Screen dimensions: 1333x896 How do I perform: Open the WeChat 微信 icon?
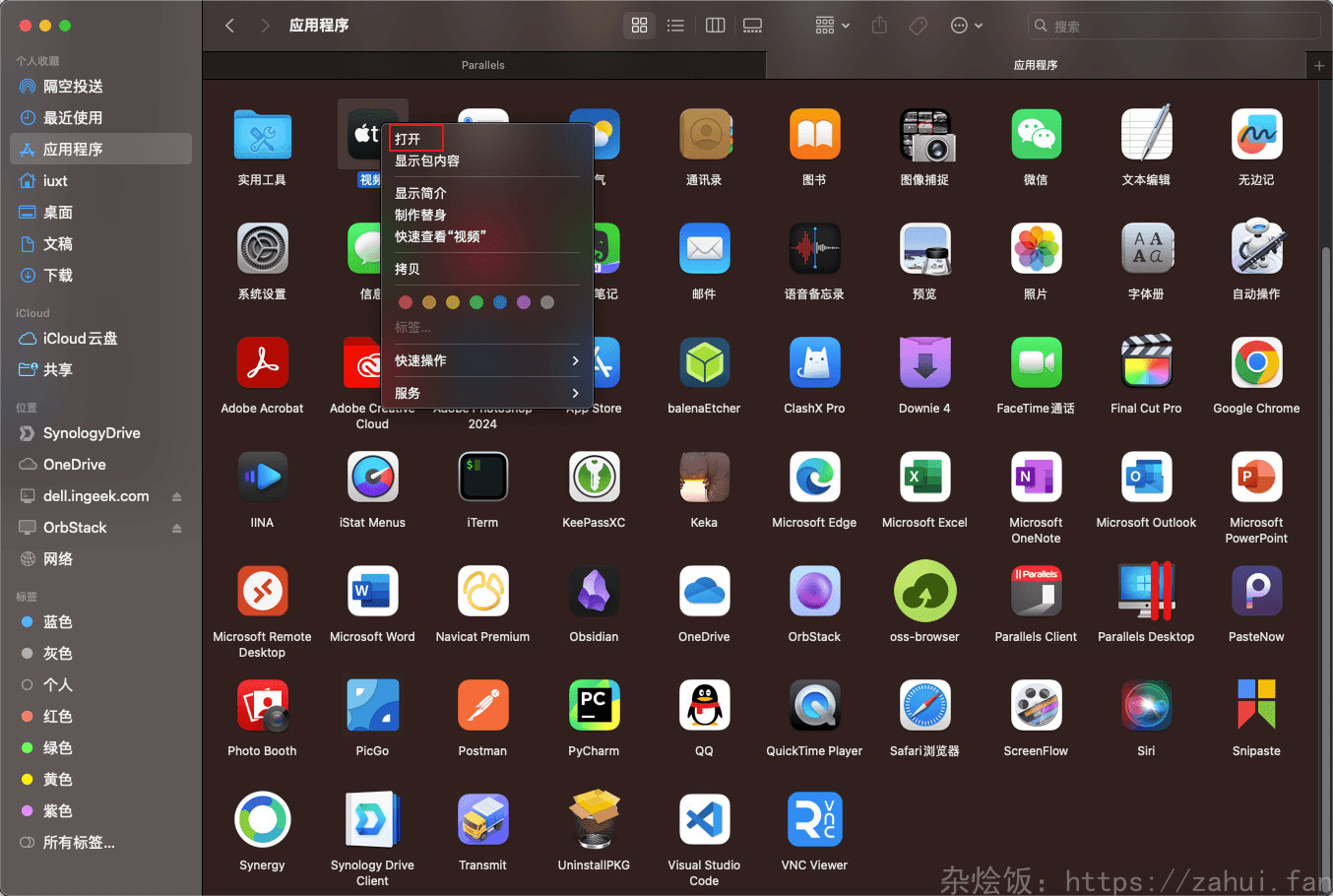1036,135
